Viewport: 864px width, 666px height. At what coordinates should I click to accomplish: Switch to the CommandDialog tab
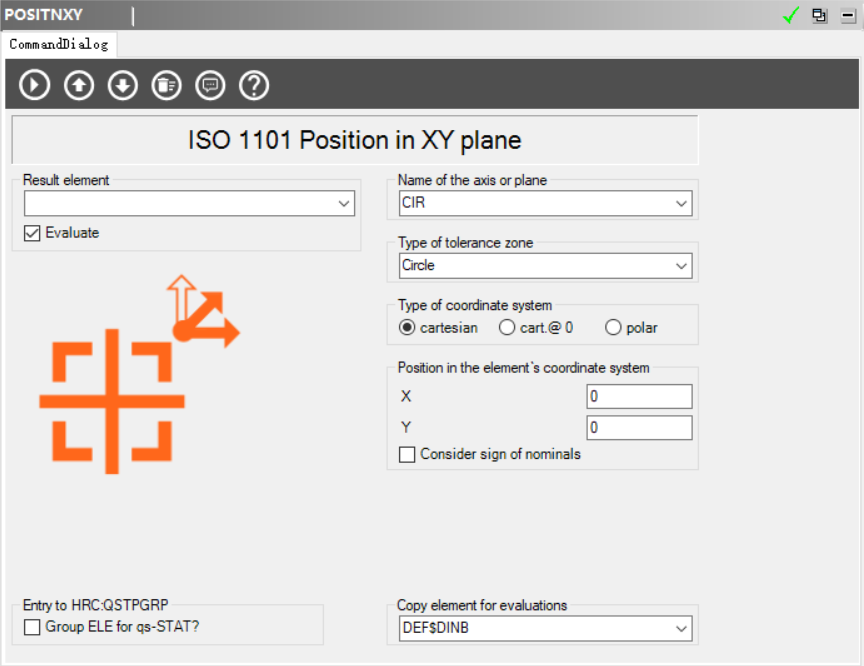coord(58,44)
